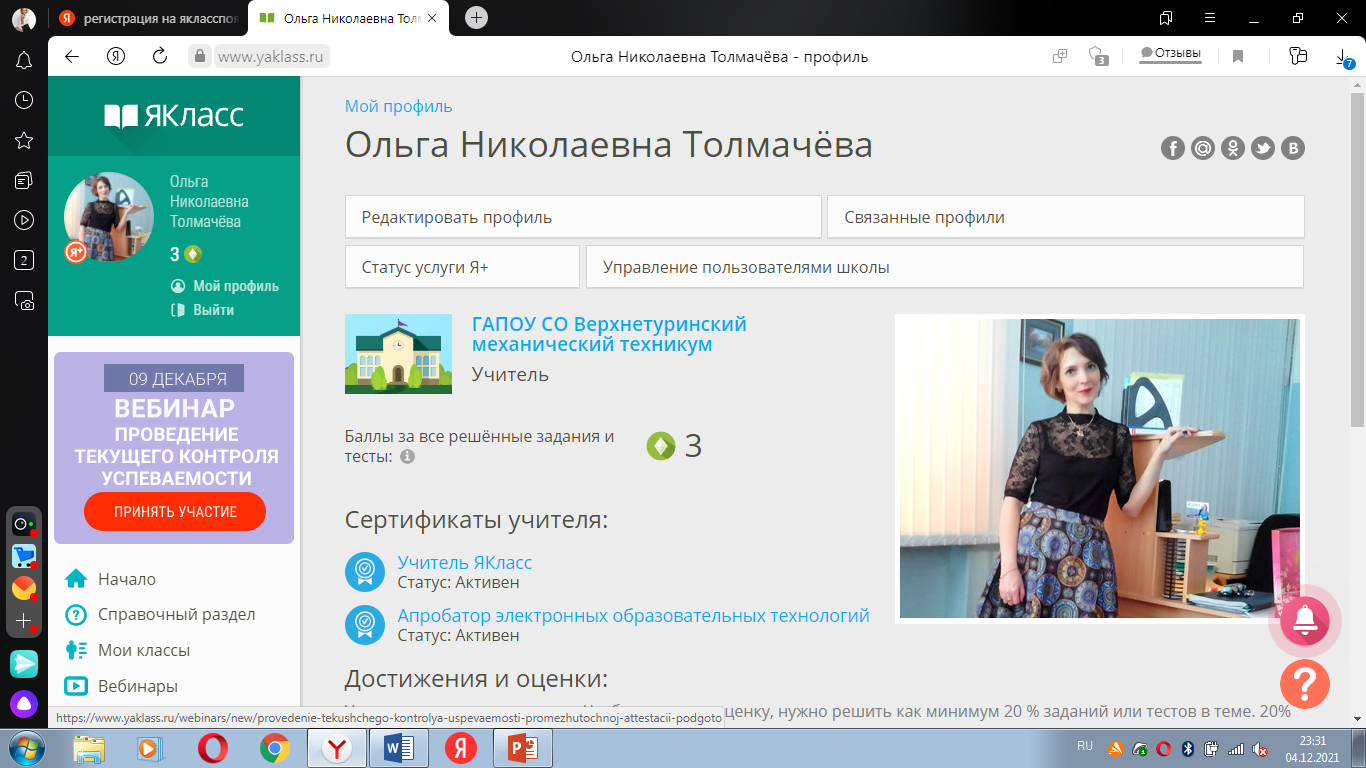Open ГАПОУ СО Верхнетуринский механический техникум link

point(609,334)
